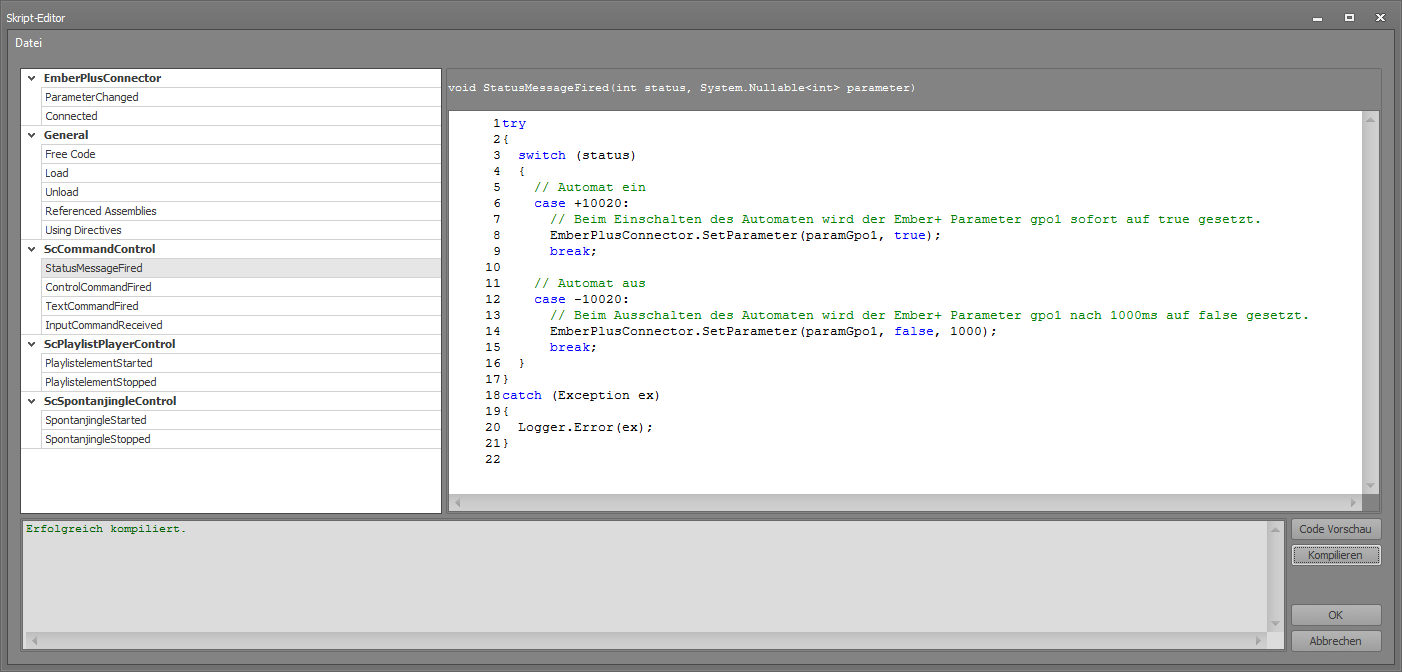The height and width of the screenshot is (672, 1402).
Task: Open Referenced Assemblies entry
Action: [x=241, y=211]
